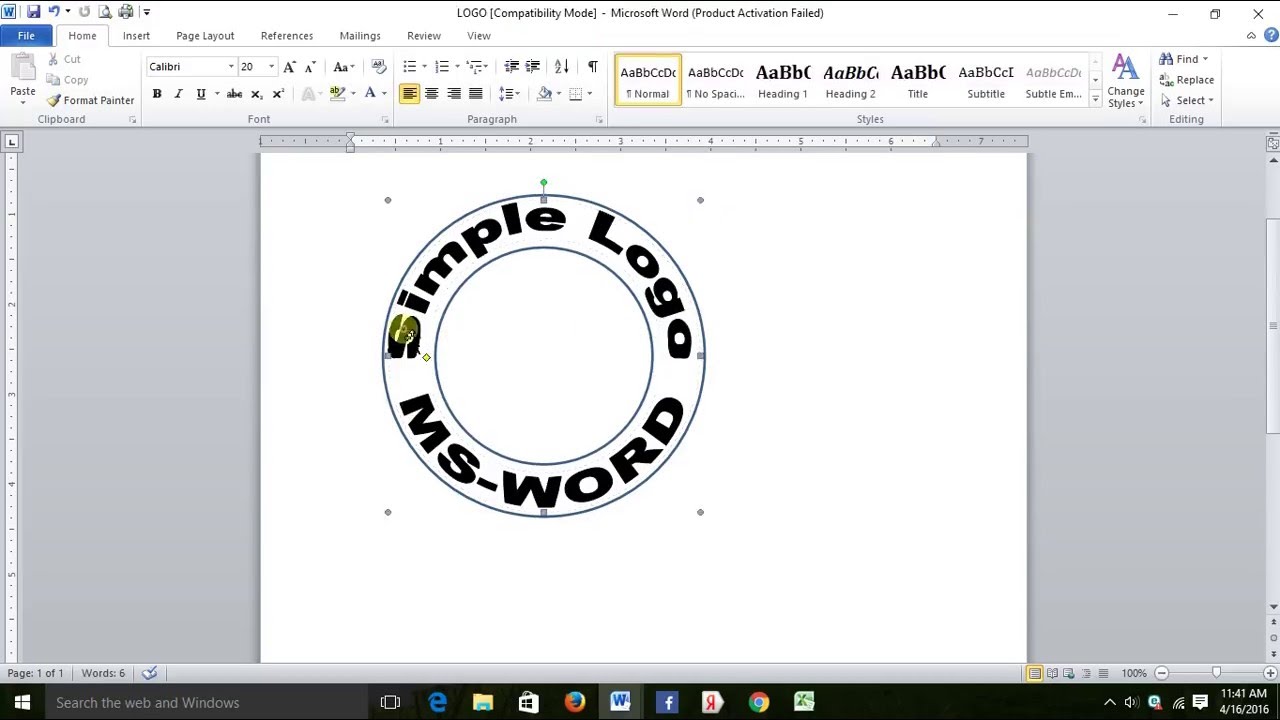Open the Font dialog launcher
This screenshot has height=720, width=1280.
(x=385, y=120)
